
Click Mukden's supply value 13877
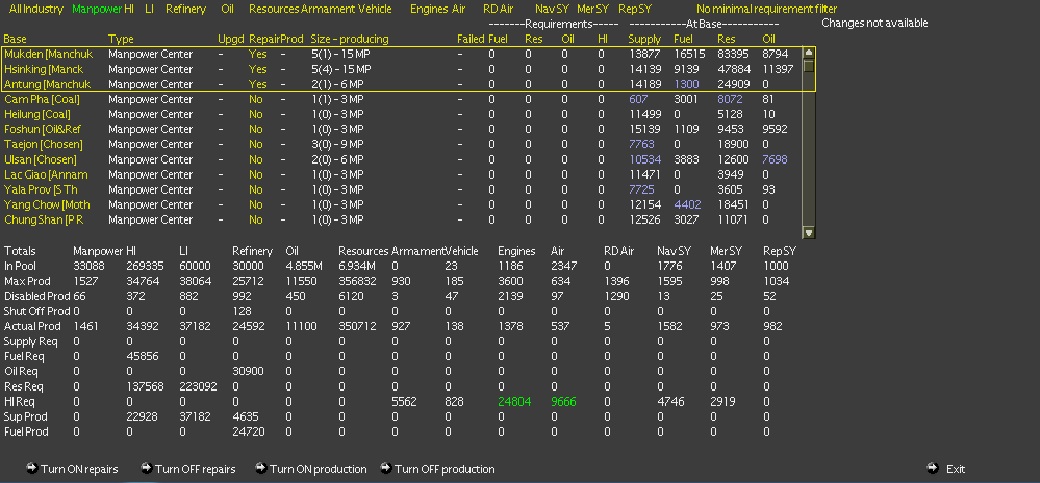coord(645,54)
